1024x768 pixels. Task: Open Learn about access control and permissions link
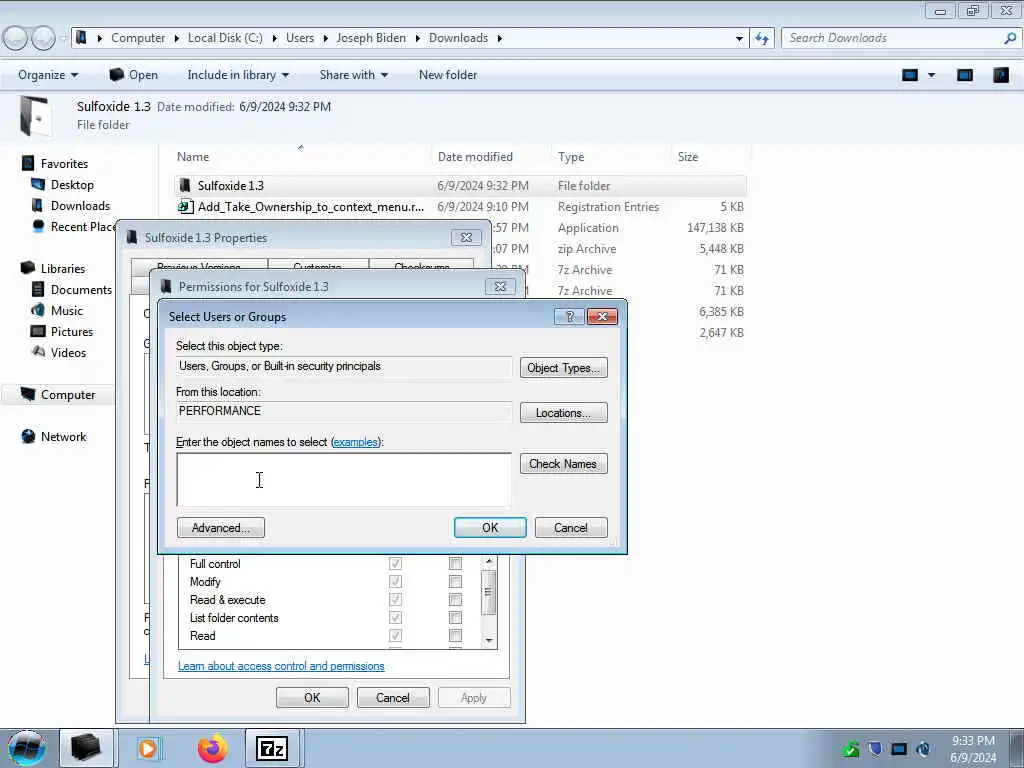281,666
